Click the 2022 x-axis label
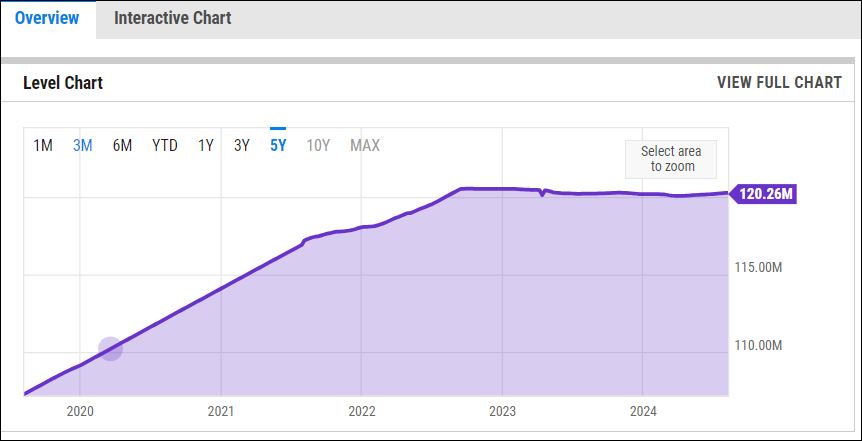The width and height of the screenshot is (862, 441). coord(362,411)
